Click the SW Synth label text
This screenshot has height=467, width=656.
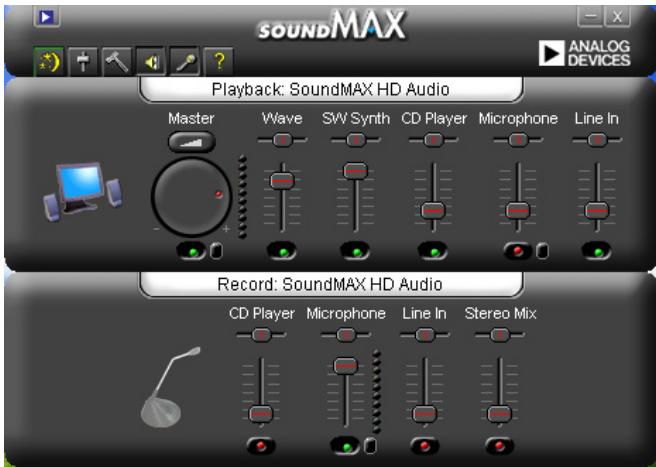click(x=356, y=118)
